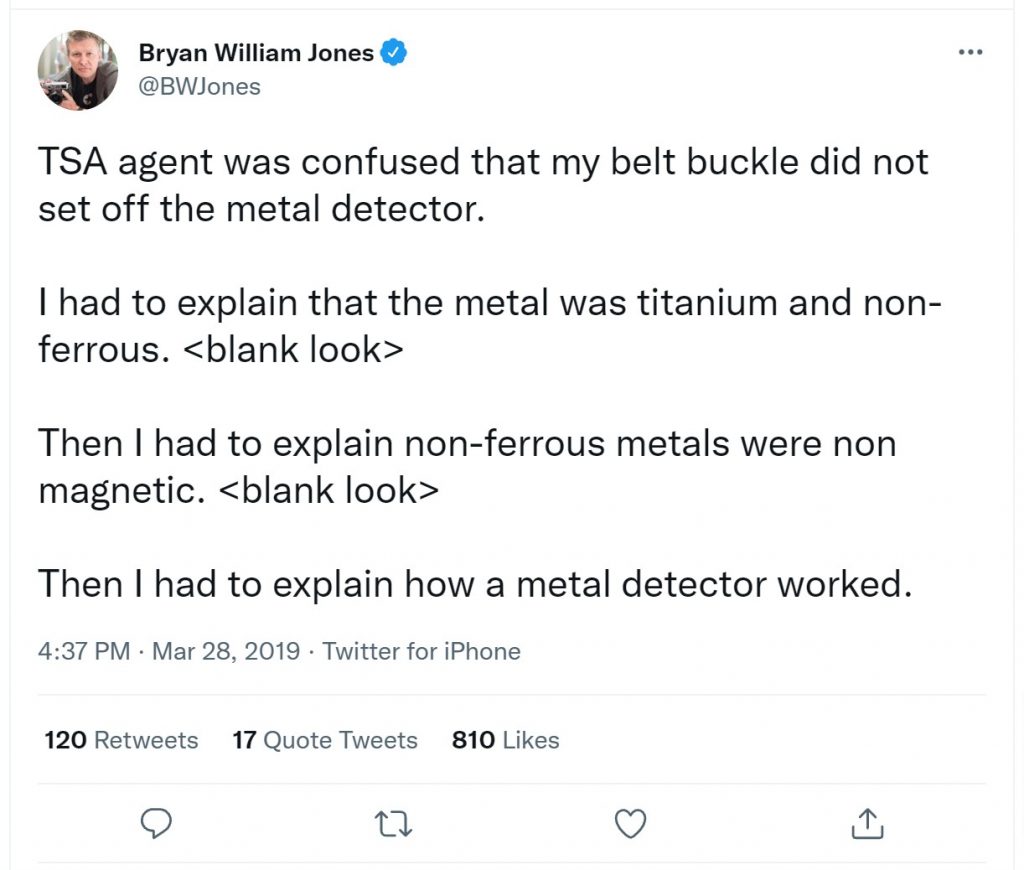Click the tweet's first paragraph about TSA agent
The image size is (1024, 870).
483,185
